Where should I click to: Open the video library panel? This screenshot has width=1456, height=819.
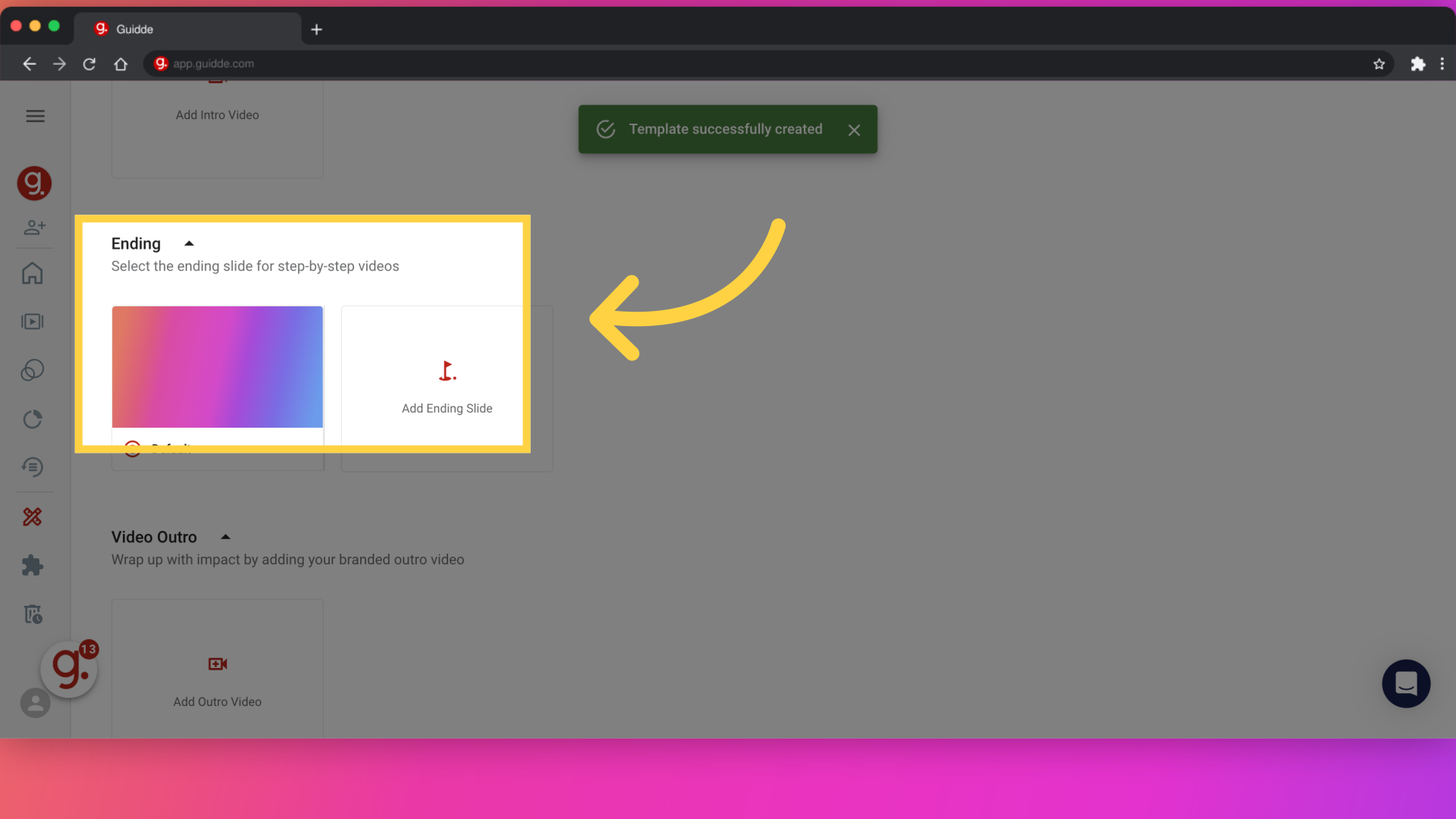(34, 321)
